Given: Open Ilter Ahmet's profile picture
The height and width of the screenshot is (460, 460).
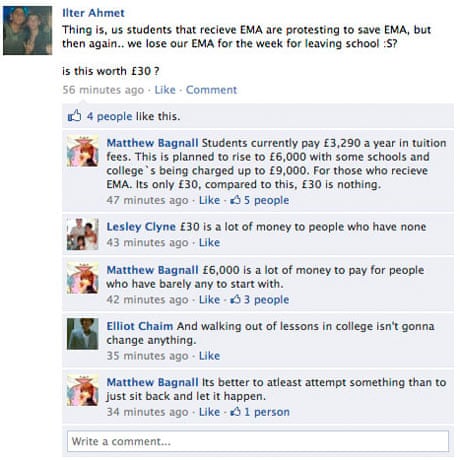Looking at the screenshot, I should click(28, 30).
